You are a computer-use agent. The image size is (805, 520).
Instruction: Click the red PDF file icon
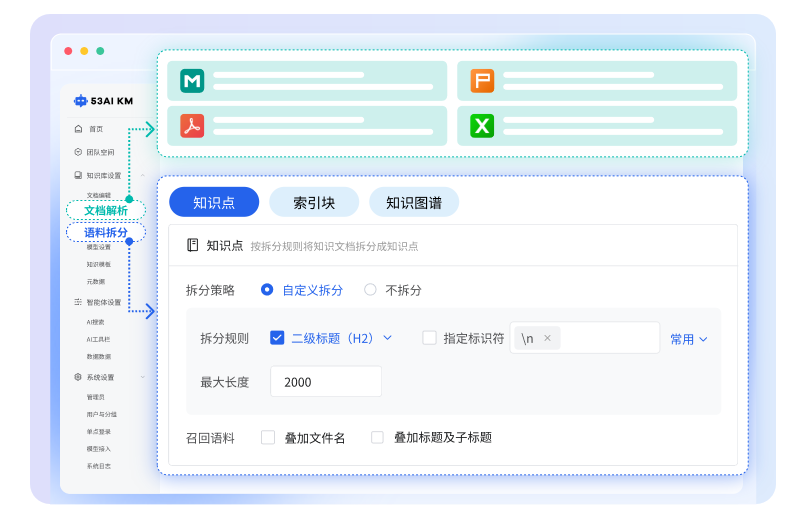coord(192,126)
